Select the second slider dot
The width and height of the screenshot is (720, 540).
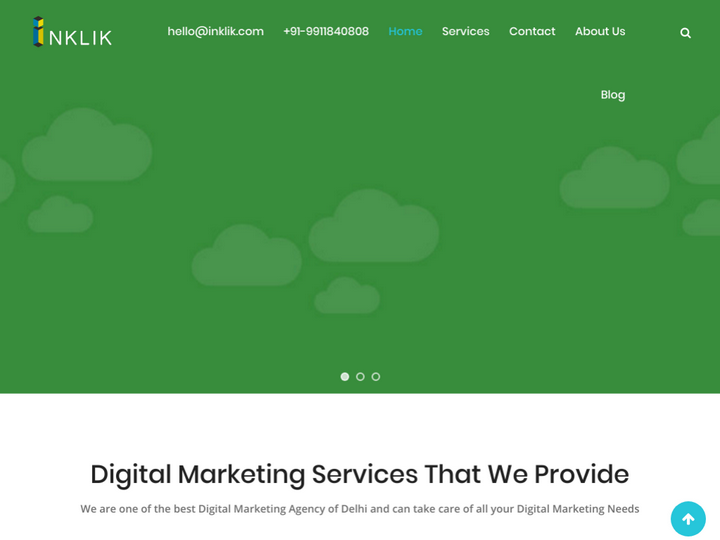tap(360, 377)
